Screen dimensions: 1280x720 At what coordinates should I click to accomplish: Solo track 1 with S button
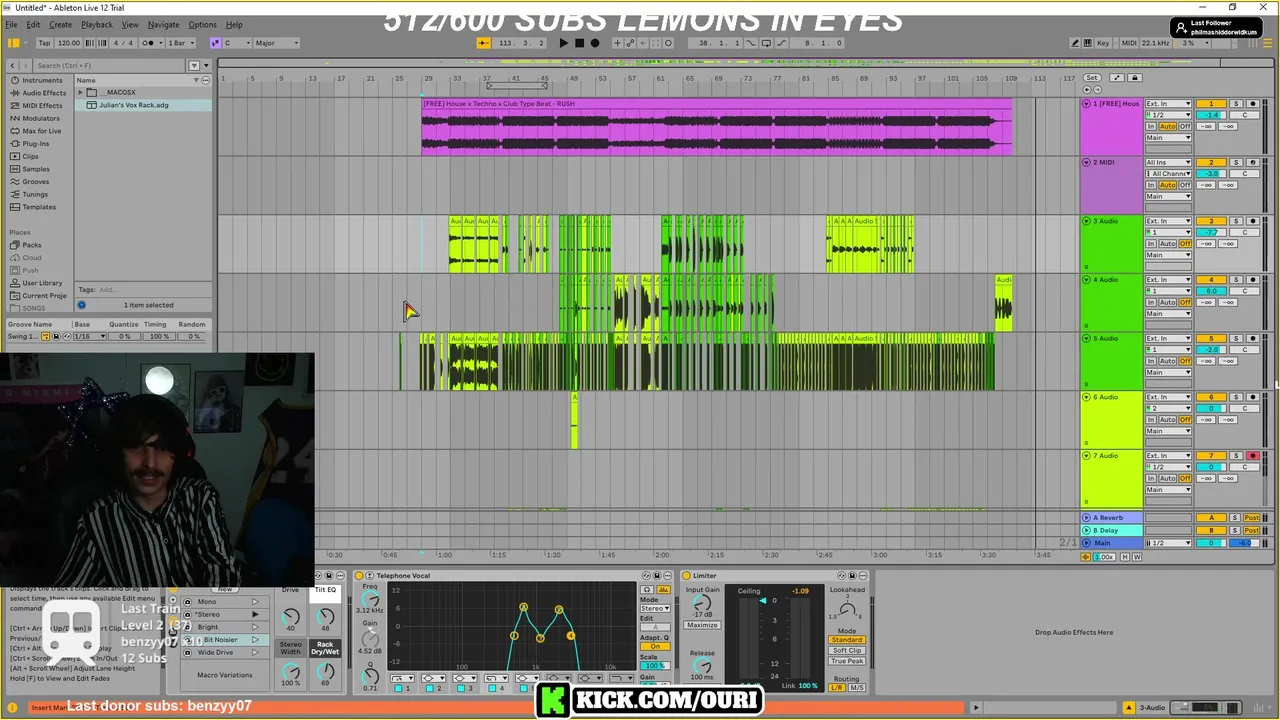point(1236,104)
